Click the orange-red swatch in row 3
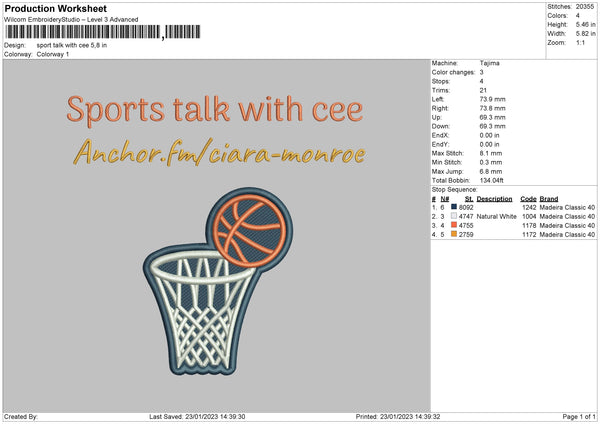This screenshot has height=424, width=600. coord(454,225)
